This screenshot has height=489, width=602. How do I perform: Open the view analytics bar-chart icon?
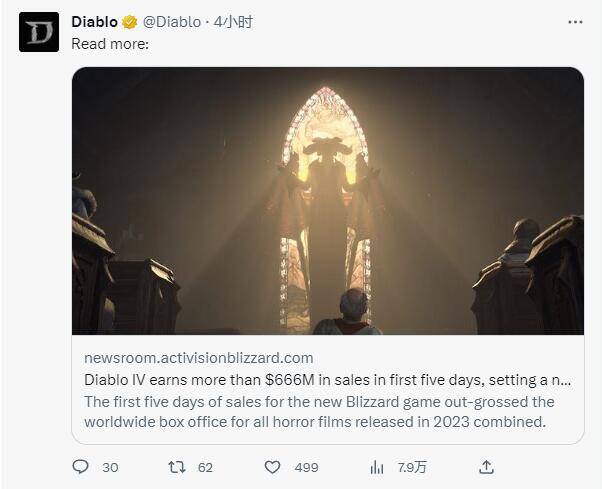pos(377,467)
